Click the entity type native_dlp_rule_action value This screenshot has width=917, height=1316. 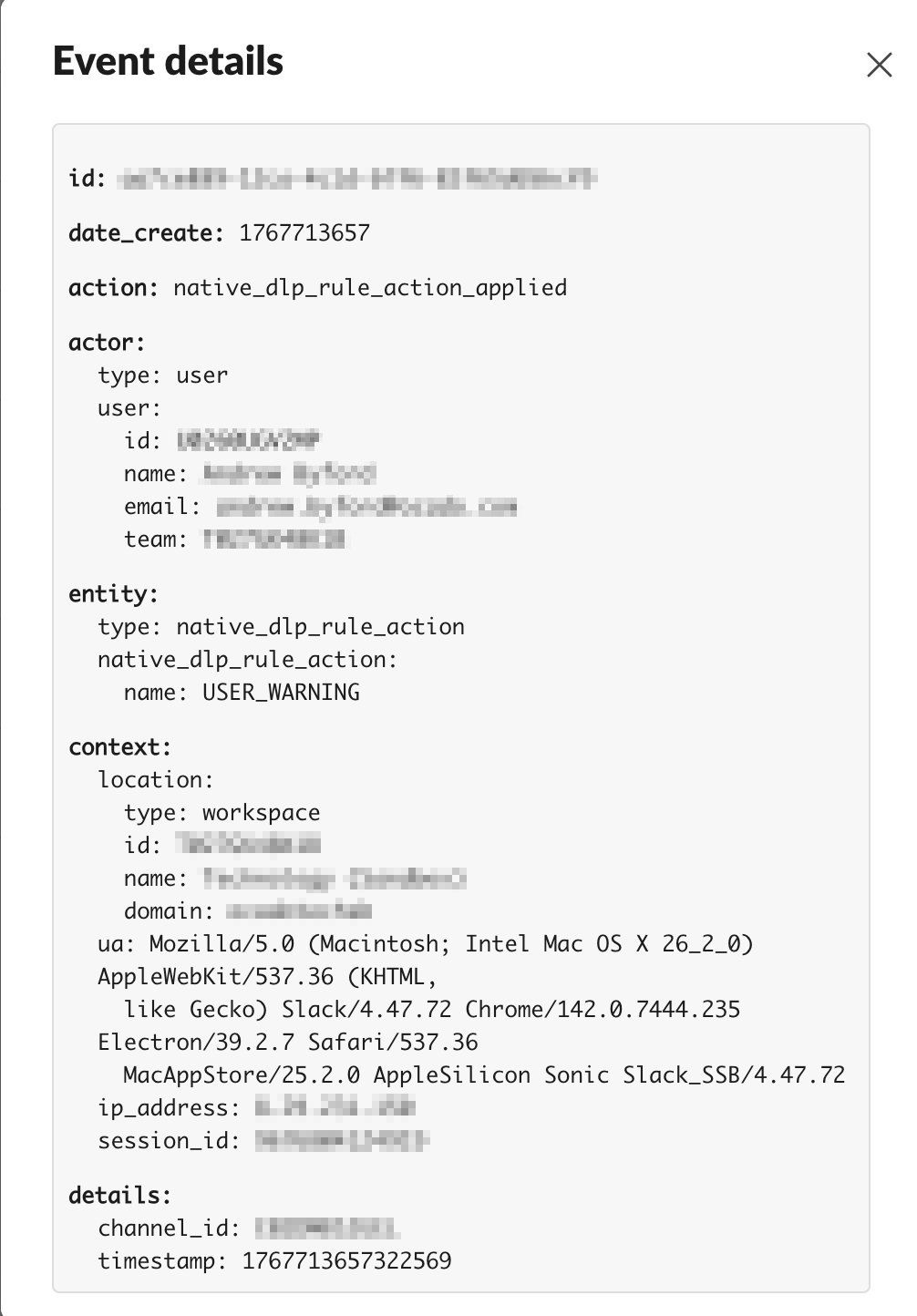pyautogui.click(x=320, y=627)
